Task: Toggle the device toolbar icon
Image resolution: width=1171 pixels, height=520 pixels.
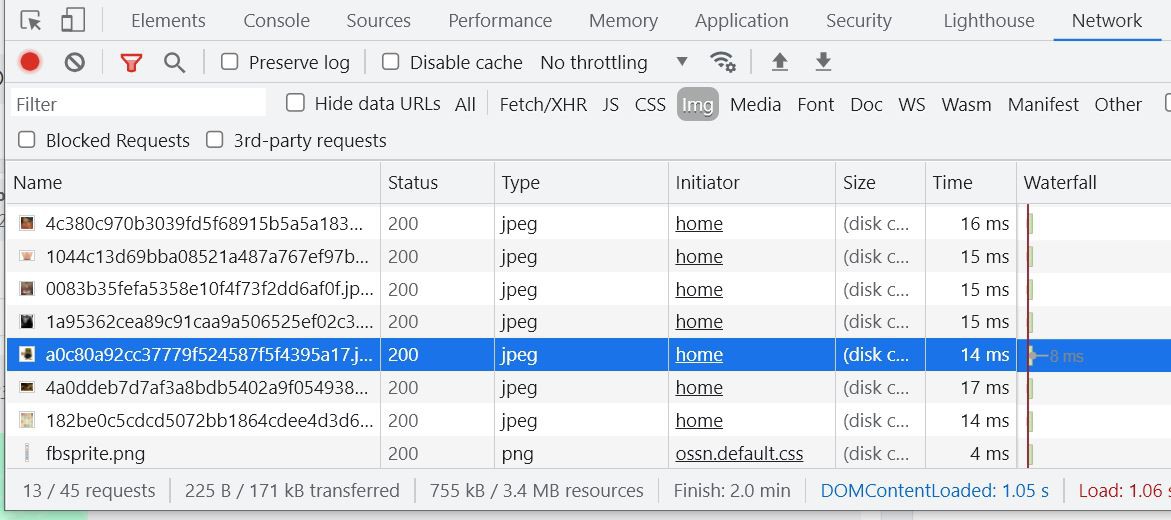Action: tap(73, 21)
